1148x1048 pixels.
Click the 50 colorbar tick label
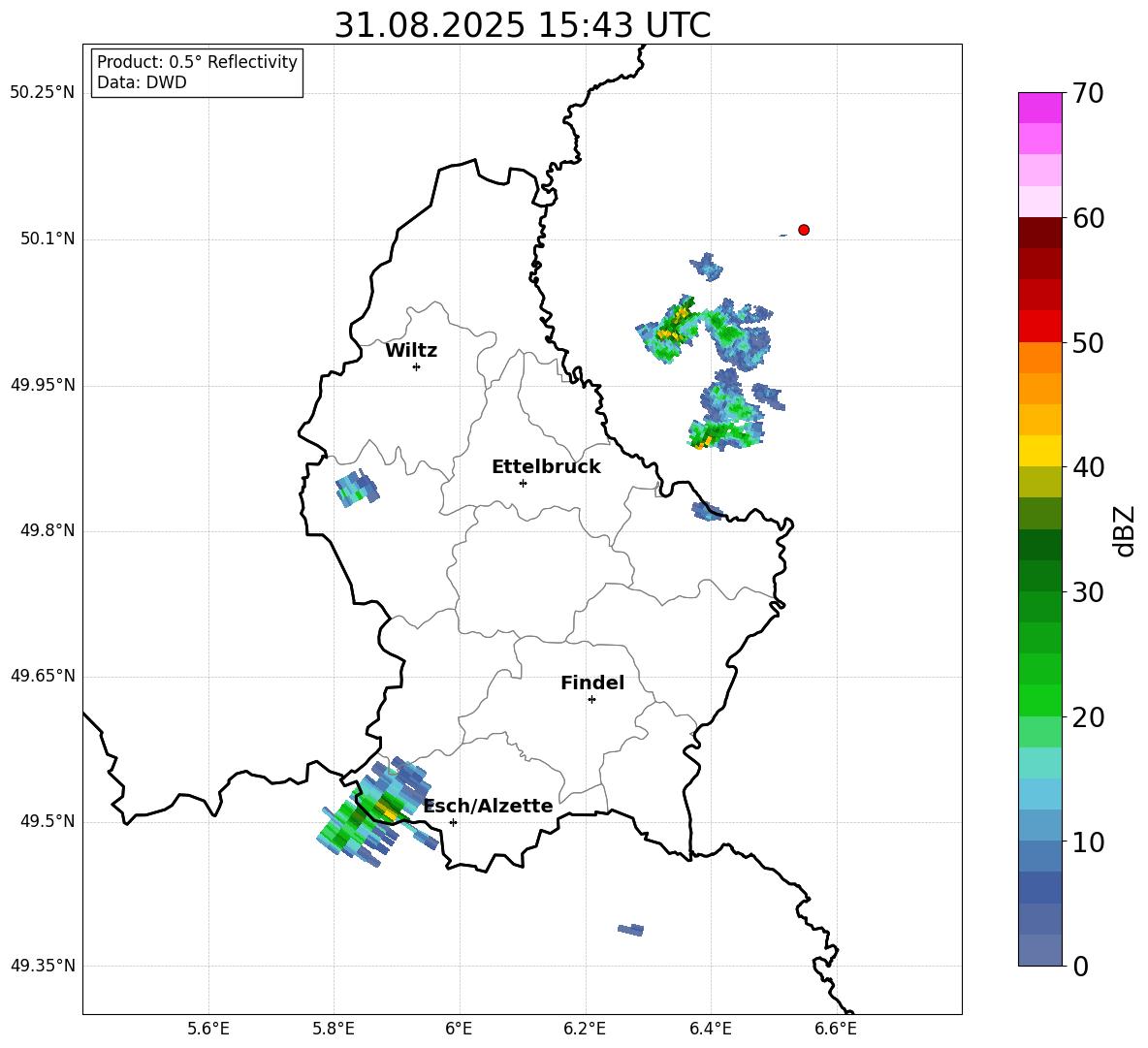pos(1088,343)
